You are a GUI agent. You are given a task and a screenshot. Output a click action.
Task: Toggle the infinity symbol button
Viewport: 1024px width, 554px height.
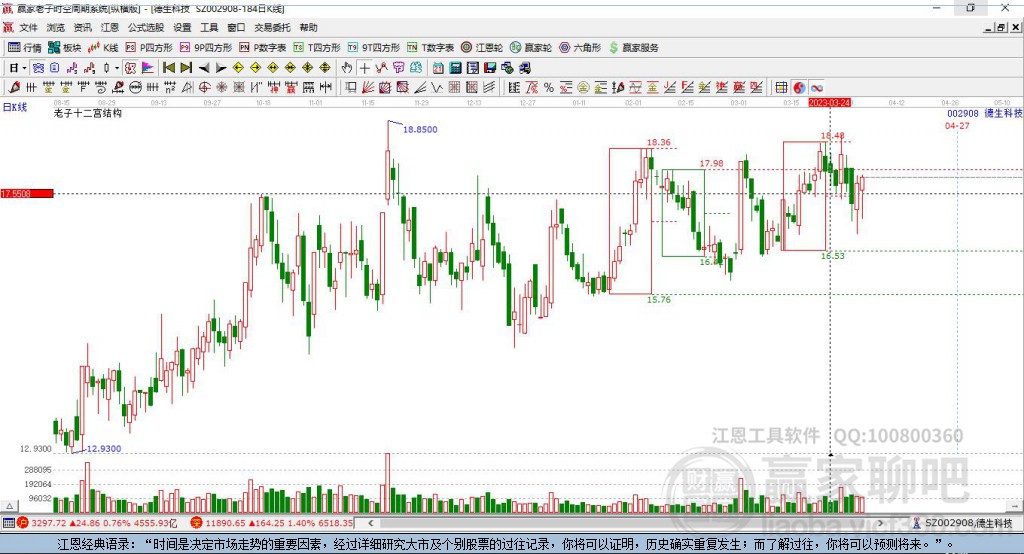pos(816,87)
